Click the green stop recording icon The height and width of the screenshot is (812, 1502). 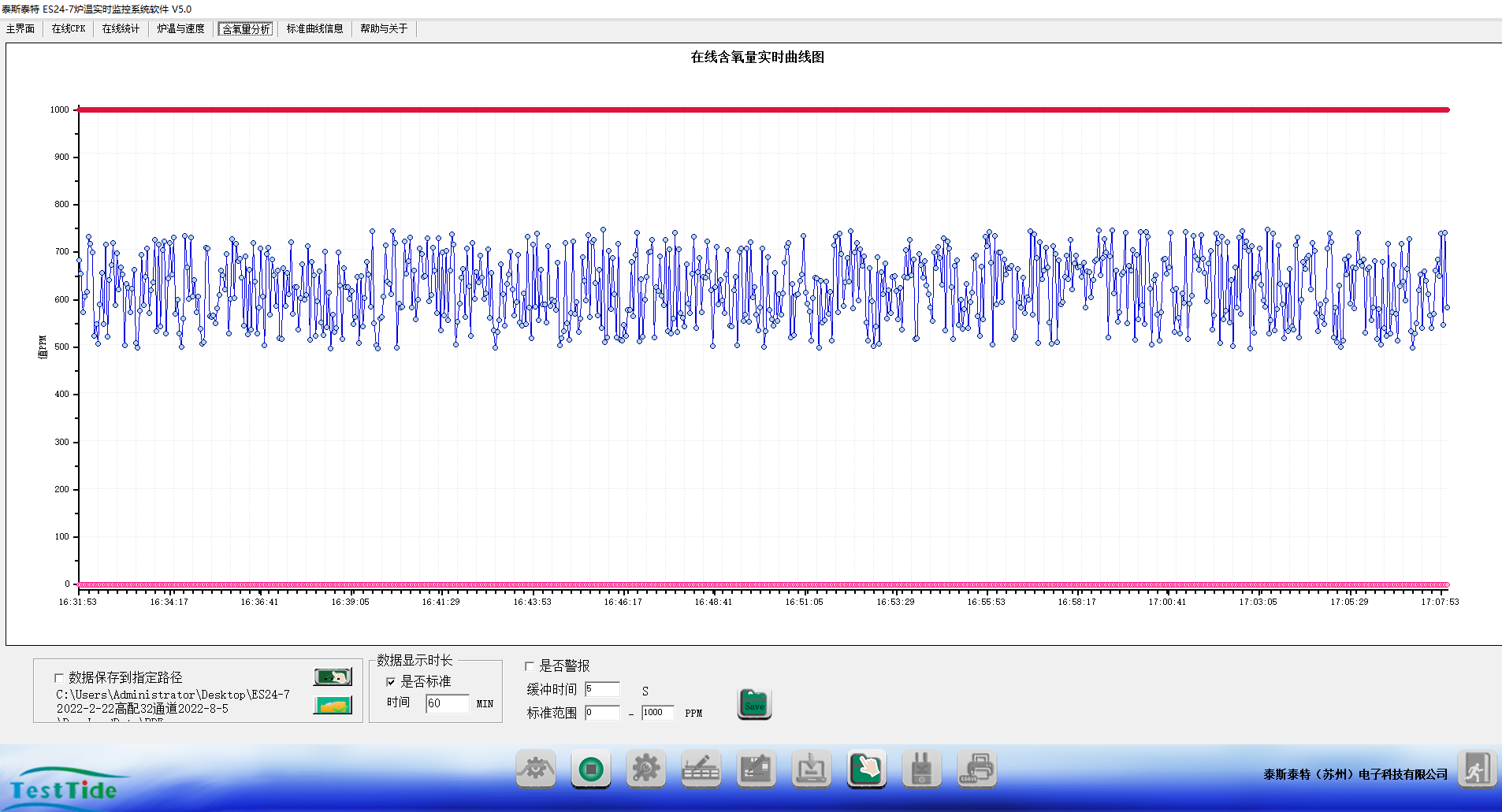coord(590,769)
